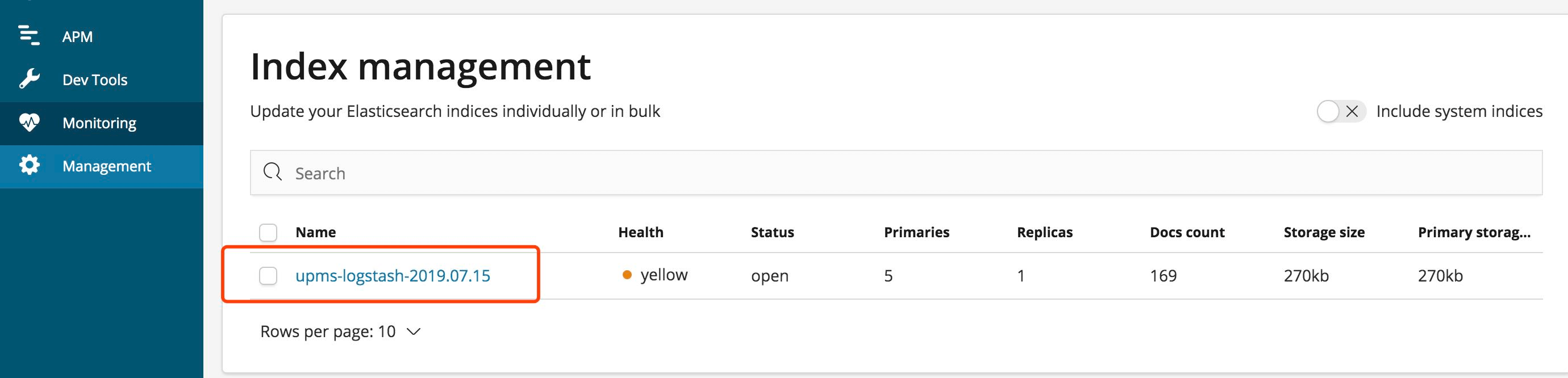Click the Dev Tools wrench icon
Screen dimensions: 1568x378
28,79
